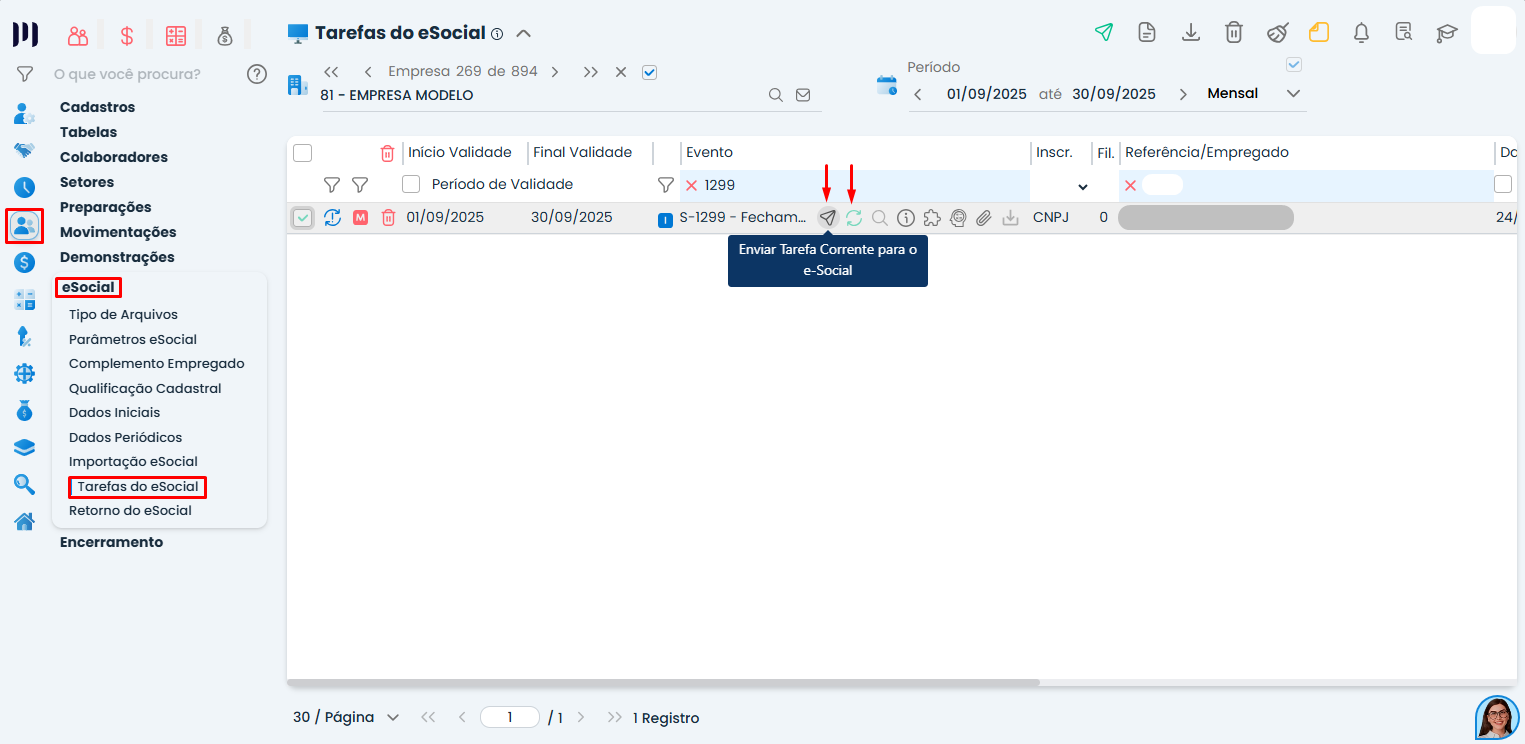Go to the next company

click(x=555, y=72)
